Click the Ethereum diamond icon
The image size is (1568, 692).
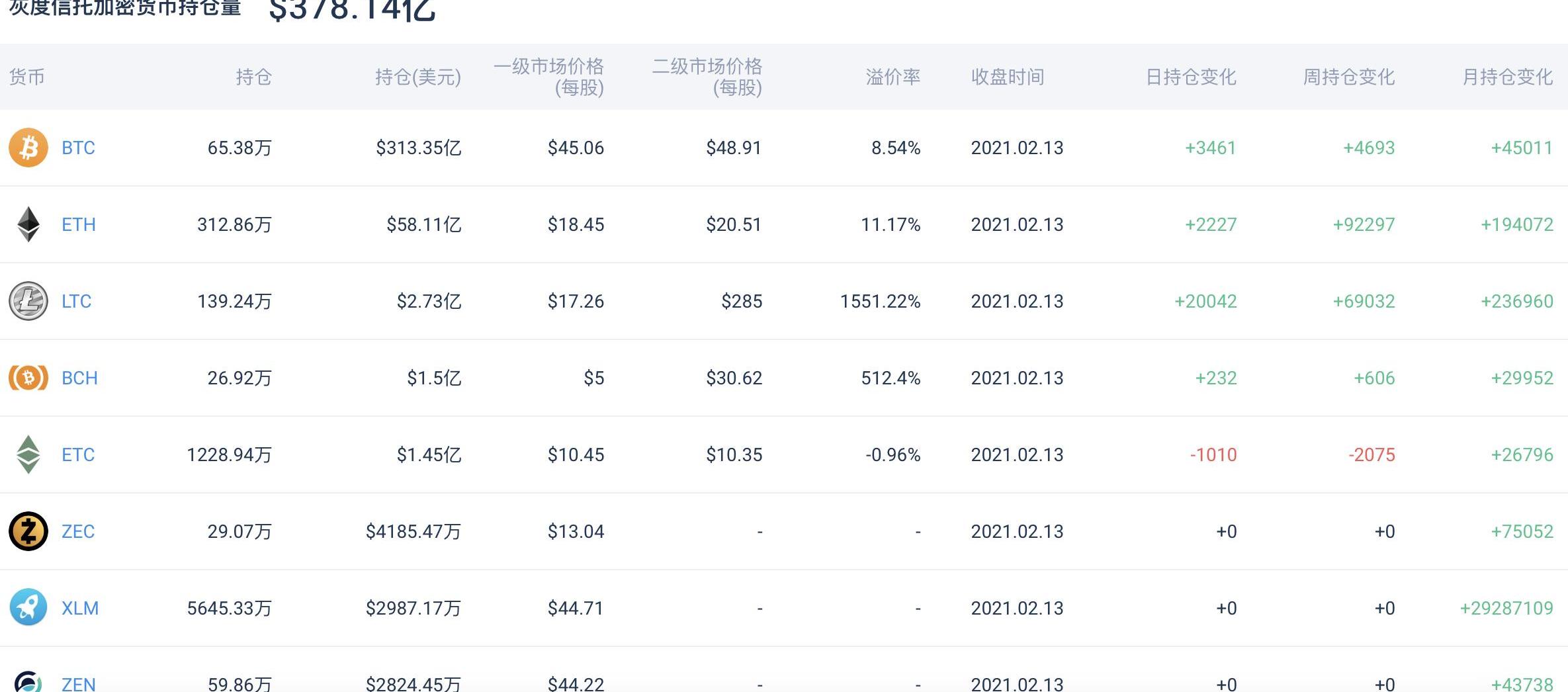pyautogui.click(x=28, y=224)
